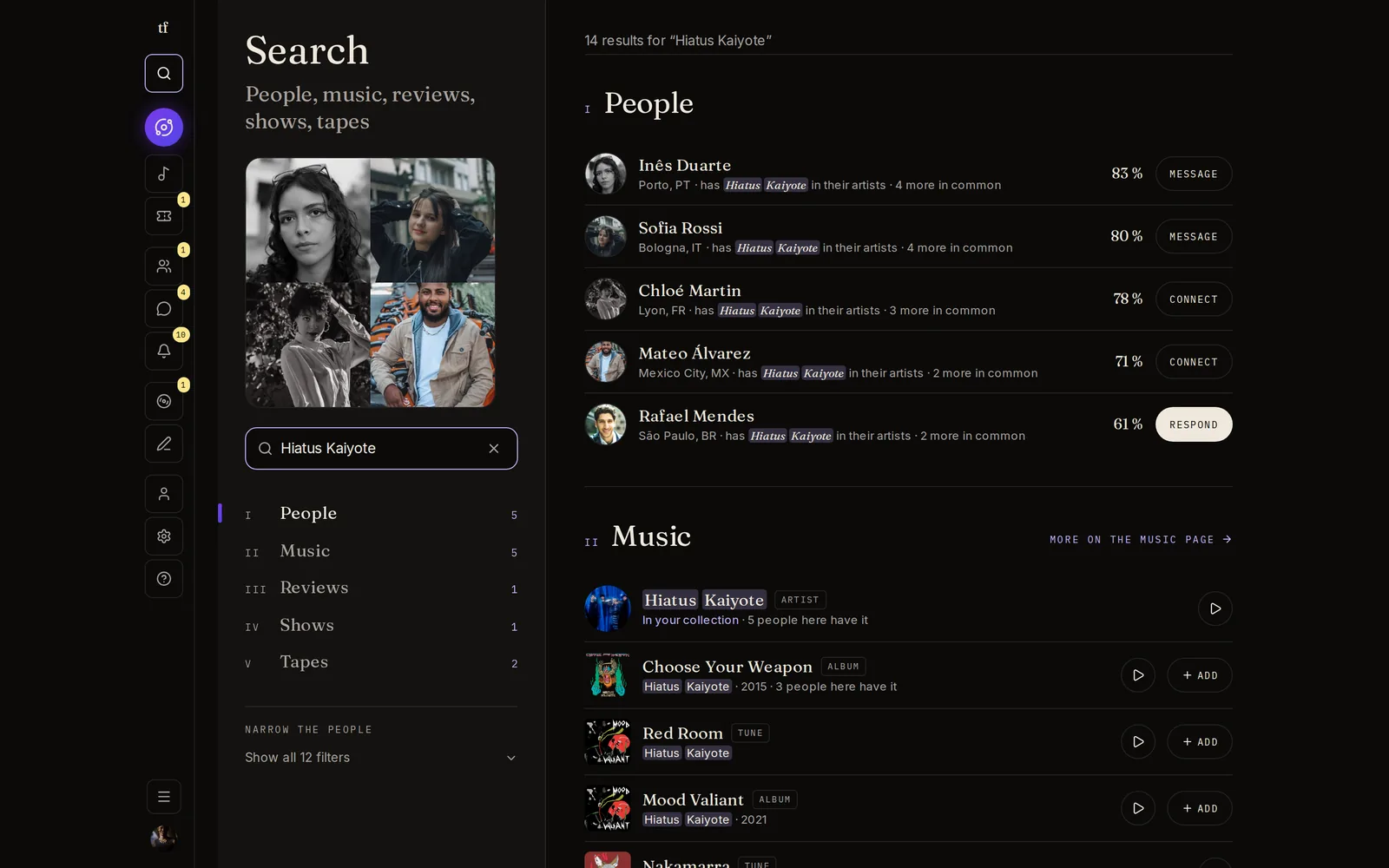Open the messages chat bubble icon

(164, 309)
